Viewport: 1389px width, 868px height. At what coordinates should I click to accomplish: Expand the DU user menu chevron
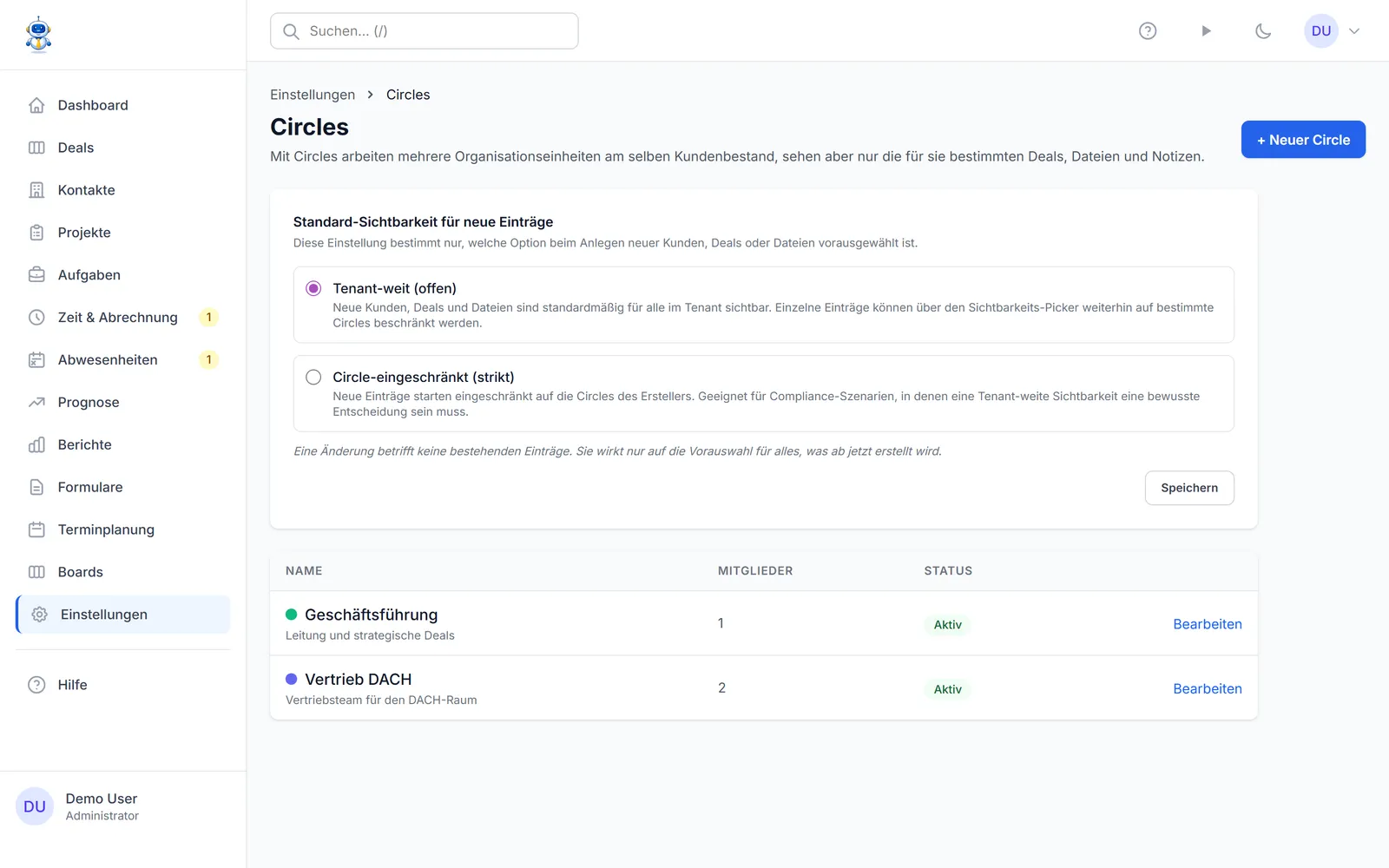point(1354,31)
